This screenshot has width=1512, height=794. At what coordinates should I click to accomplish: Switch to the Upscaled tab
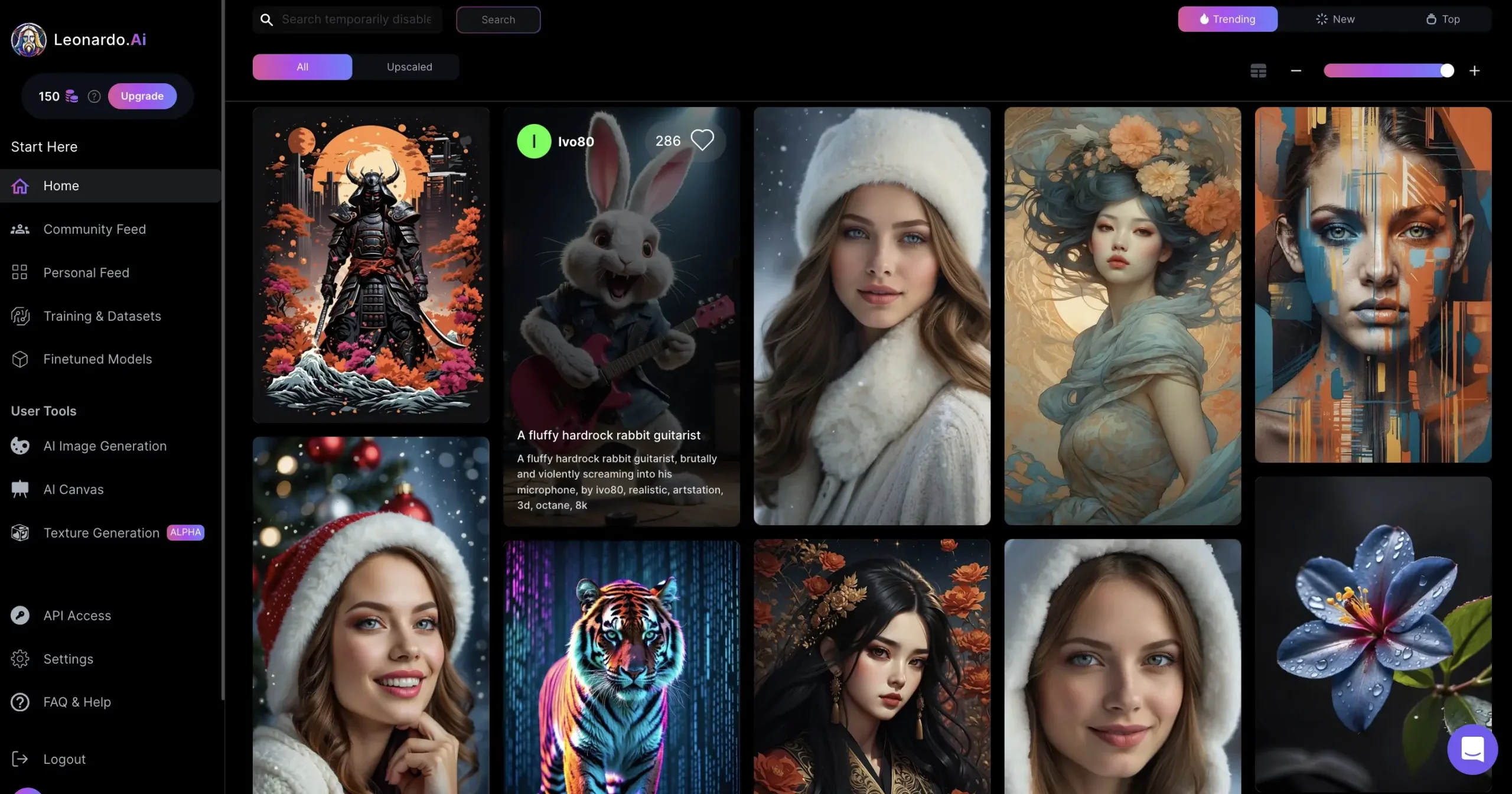(409, 66)
